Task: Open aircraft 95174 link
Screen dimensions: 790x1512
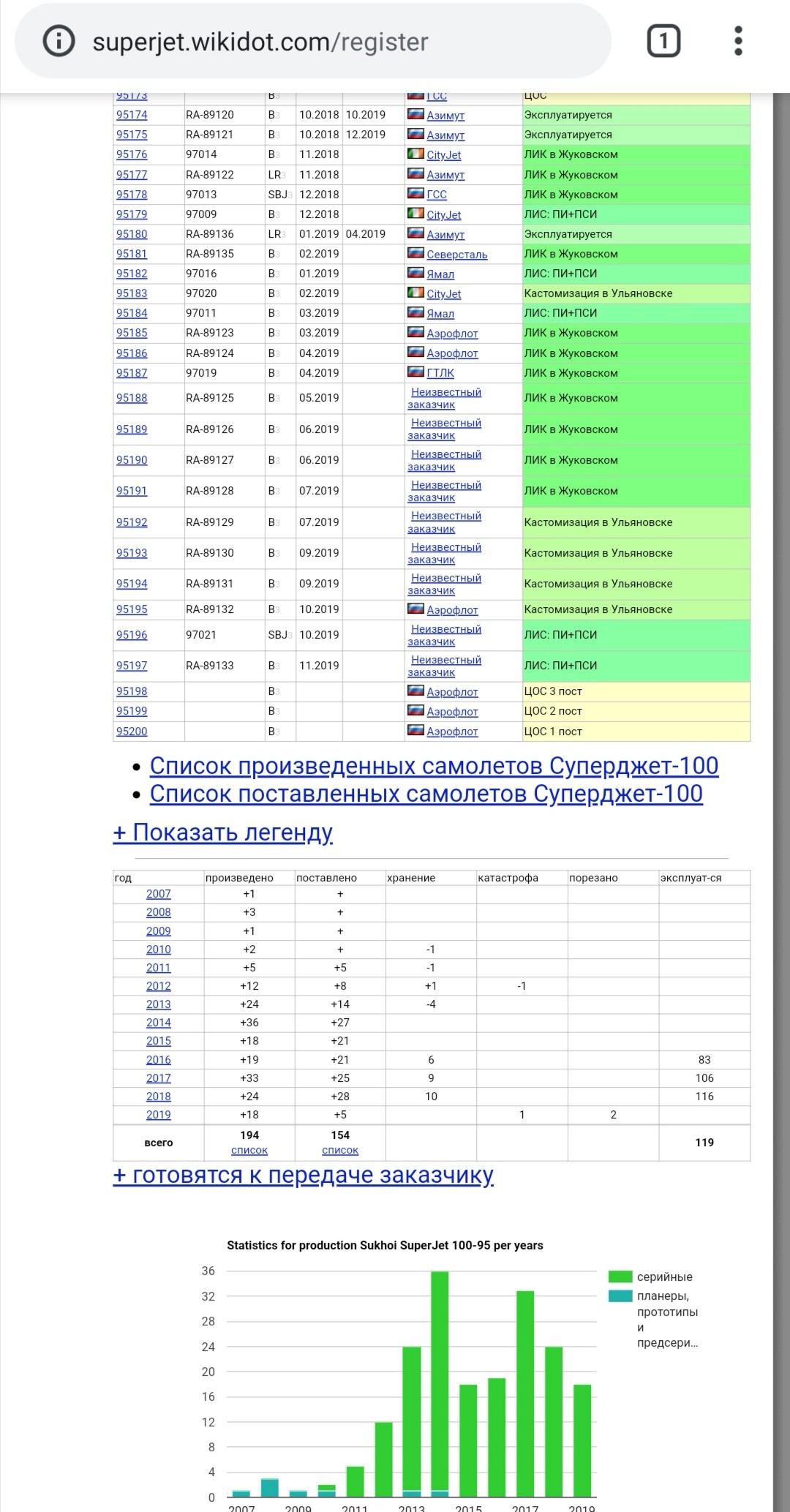Action: 132,115
